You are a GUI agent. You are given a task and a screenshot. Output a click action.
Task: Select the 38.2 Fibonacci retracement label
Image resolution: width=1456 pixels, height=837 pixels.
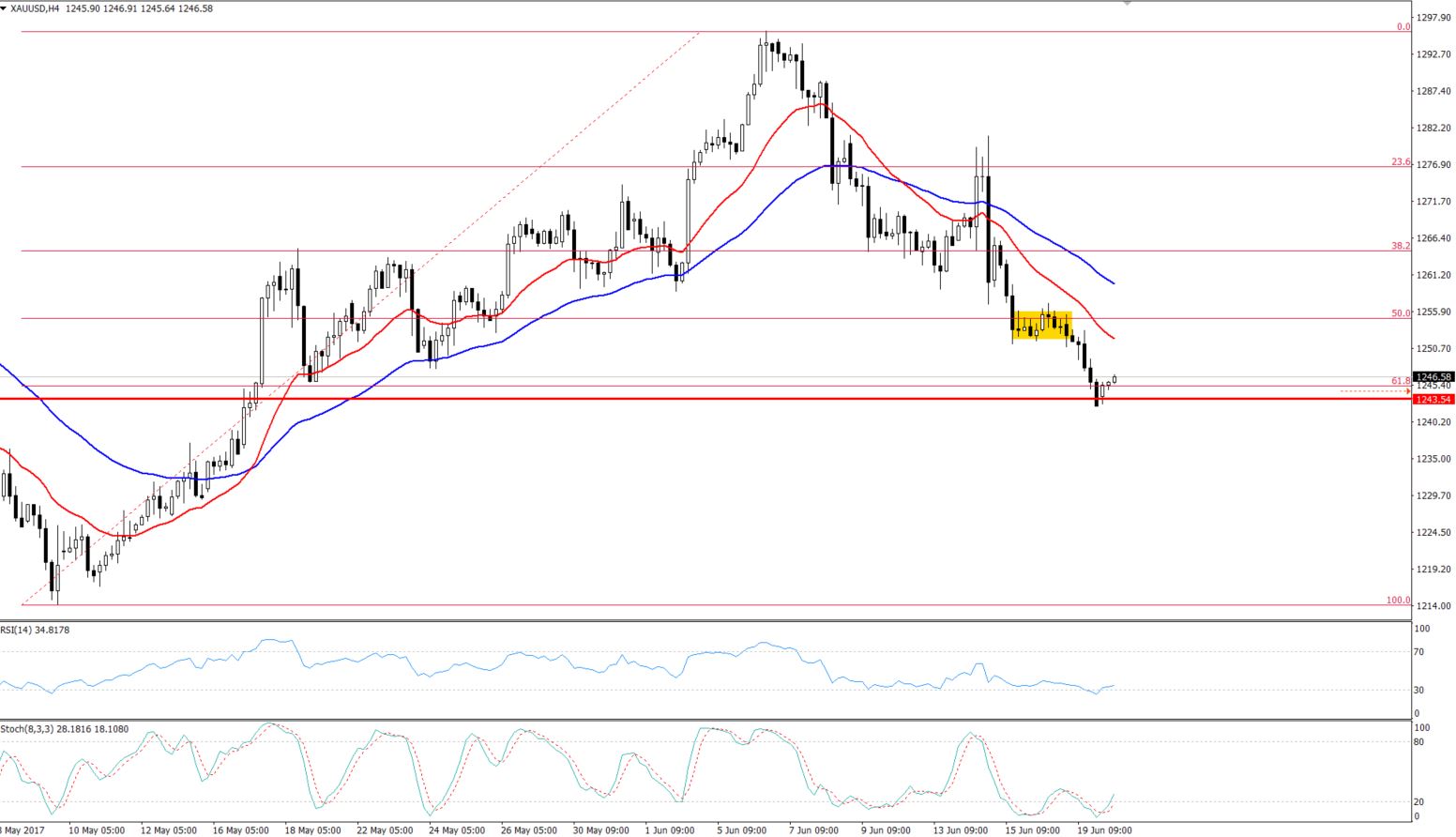[1400, 245]
